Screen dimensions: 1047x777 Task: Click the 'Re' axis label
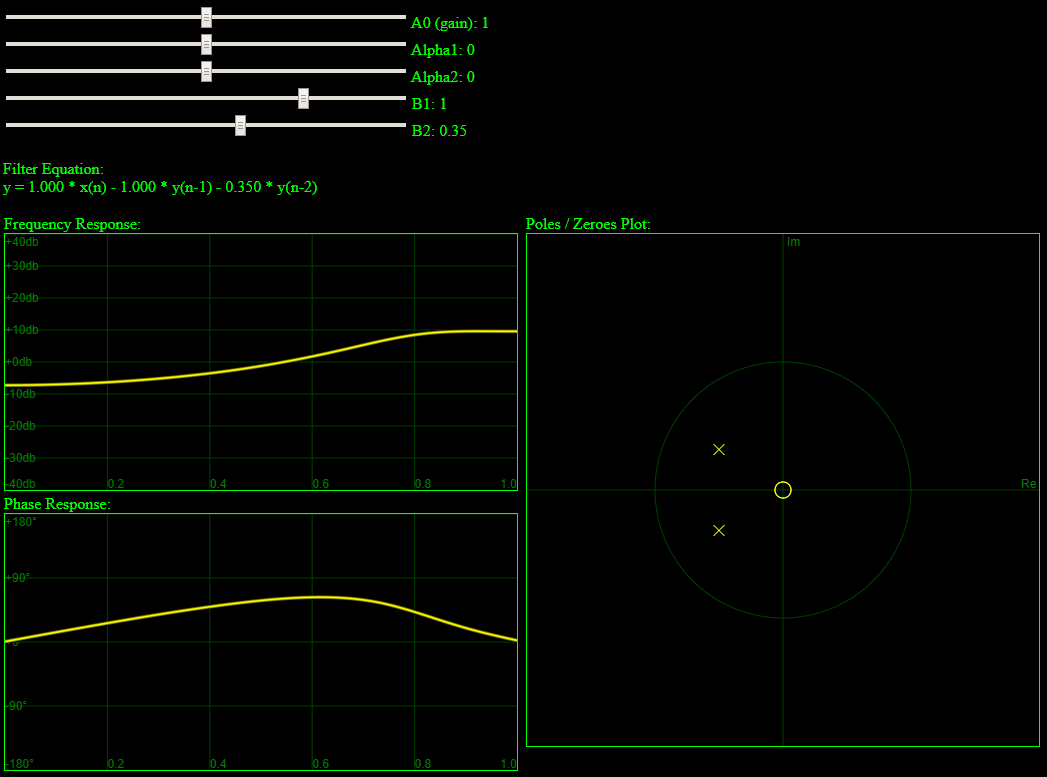click(x=1028, y=484)
